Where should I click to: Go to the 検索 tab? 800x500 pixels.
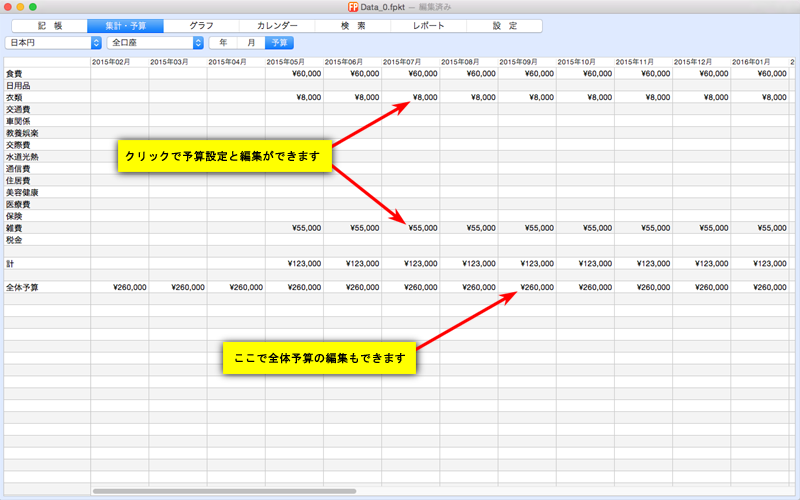[x=353, y=25]
